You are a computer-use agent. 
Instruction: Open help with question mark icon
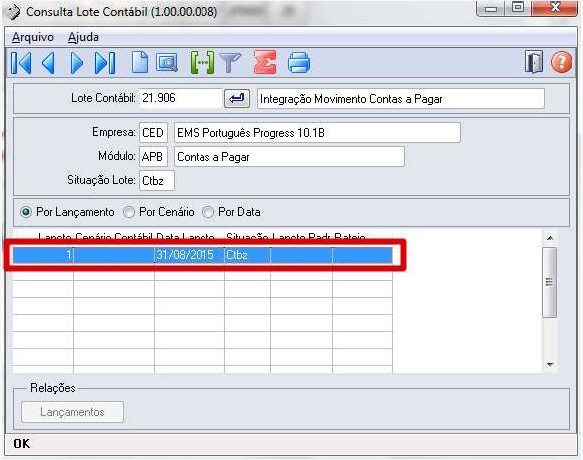[561, 62]
